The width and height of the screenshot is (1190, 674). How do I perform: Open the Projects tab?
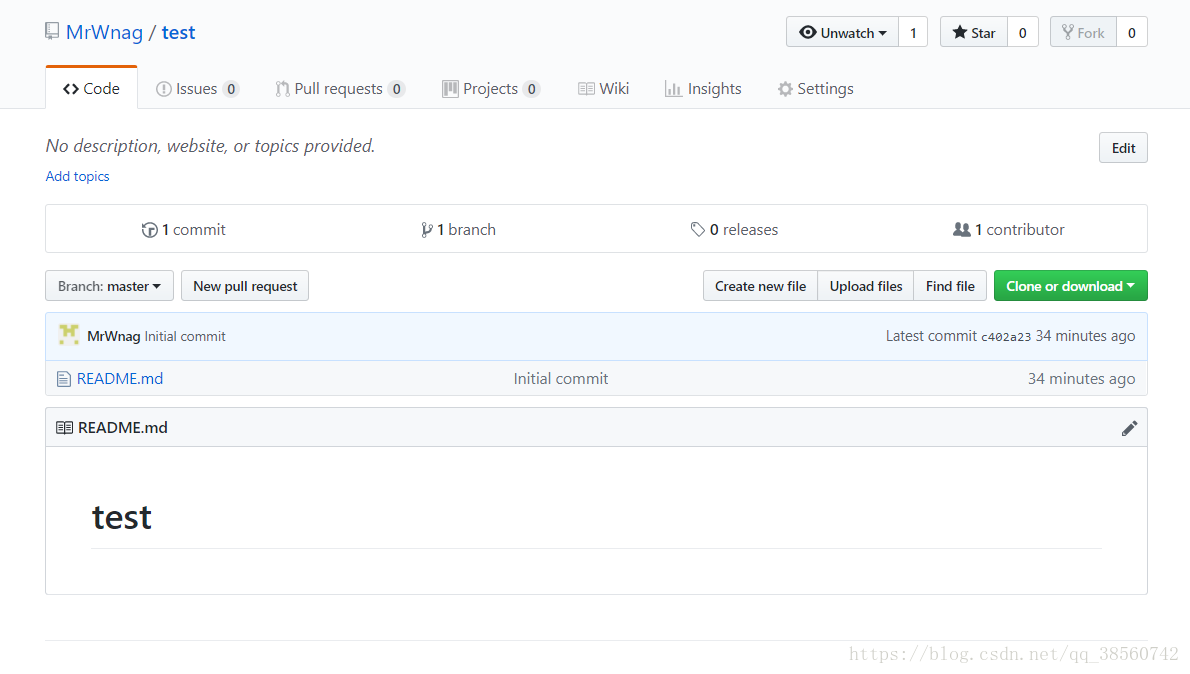[490, 89]
